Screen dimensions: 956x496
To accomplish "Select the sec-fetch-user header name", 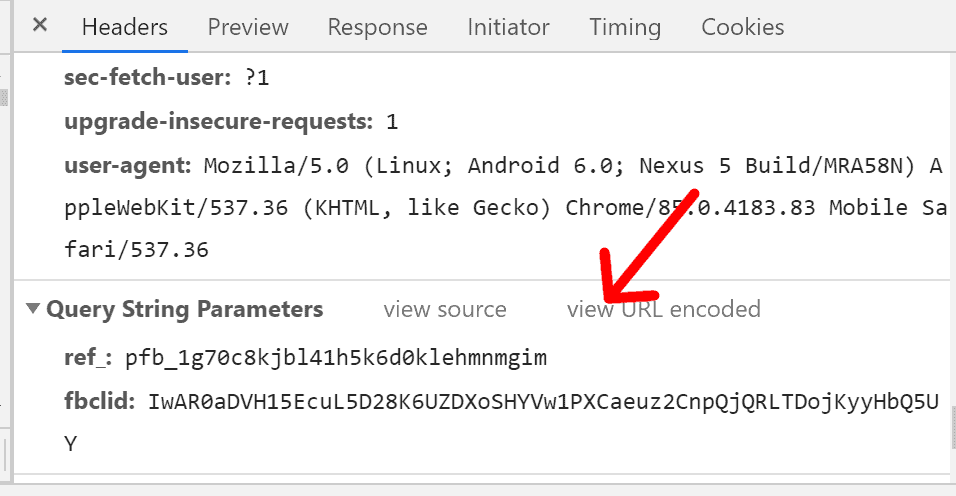I will tap(148, 77).
